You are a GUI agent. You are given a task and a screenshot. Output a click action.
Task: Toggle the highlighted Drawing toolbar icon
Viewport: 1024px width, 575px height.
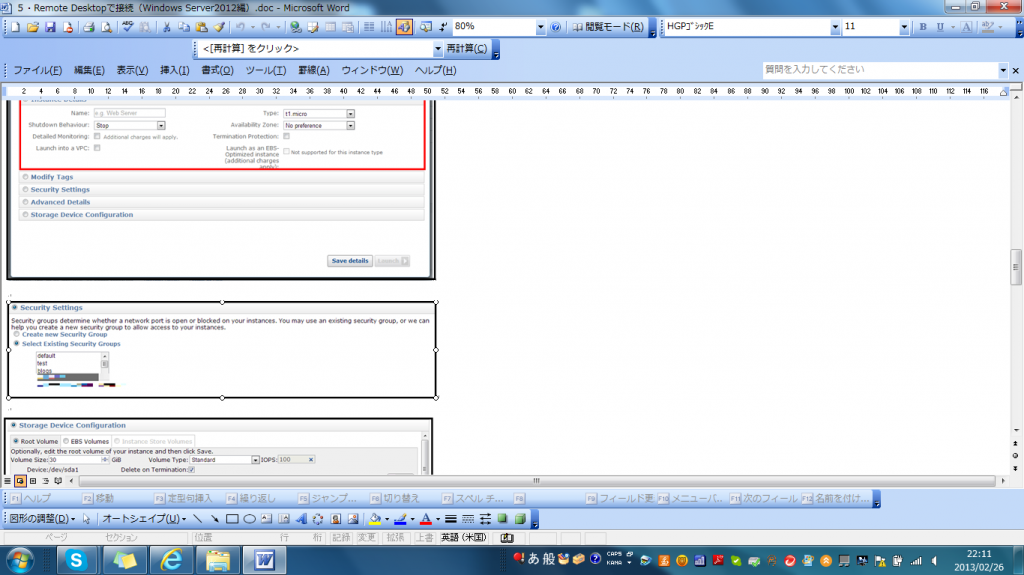pyautogui.click(x=404, y=27)
